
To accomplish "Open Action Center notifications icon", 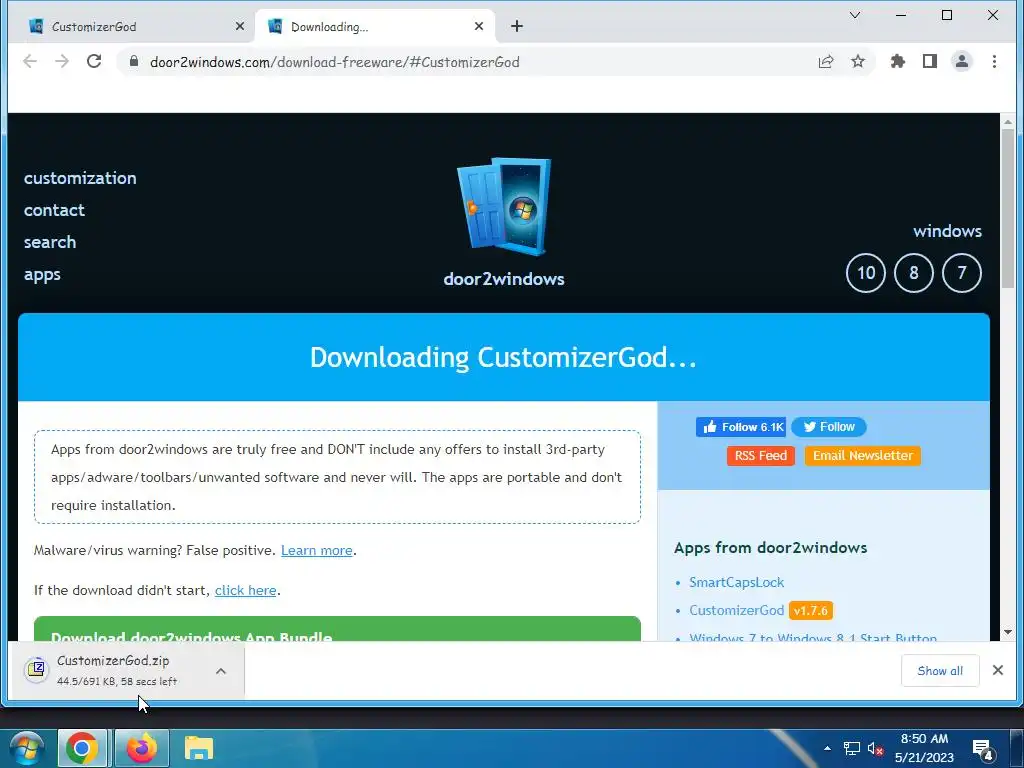I will pyautogui.click(x=984, y=748).
